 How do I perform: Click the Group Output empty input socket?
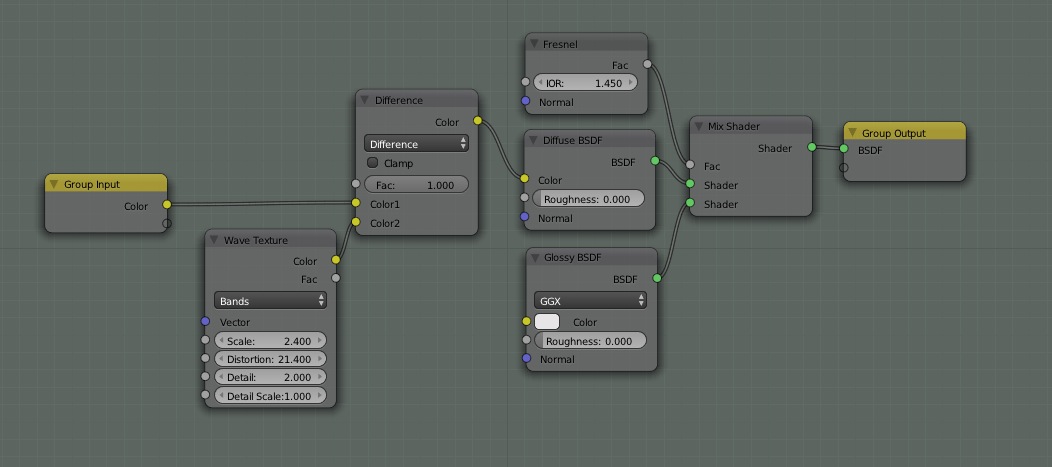(844, 168)
